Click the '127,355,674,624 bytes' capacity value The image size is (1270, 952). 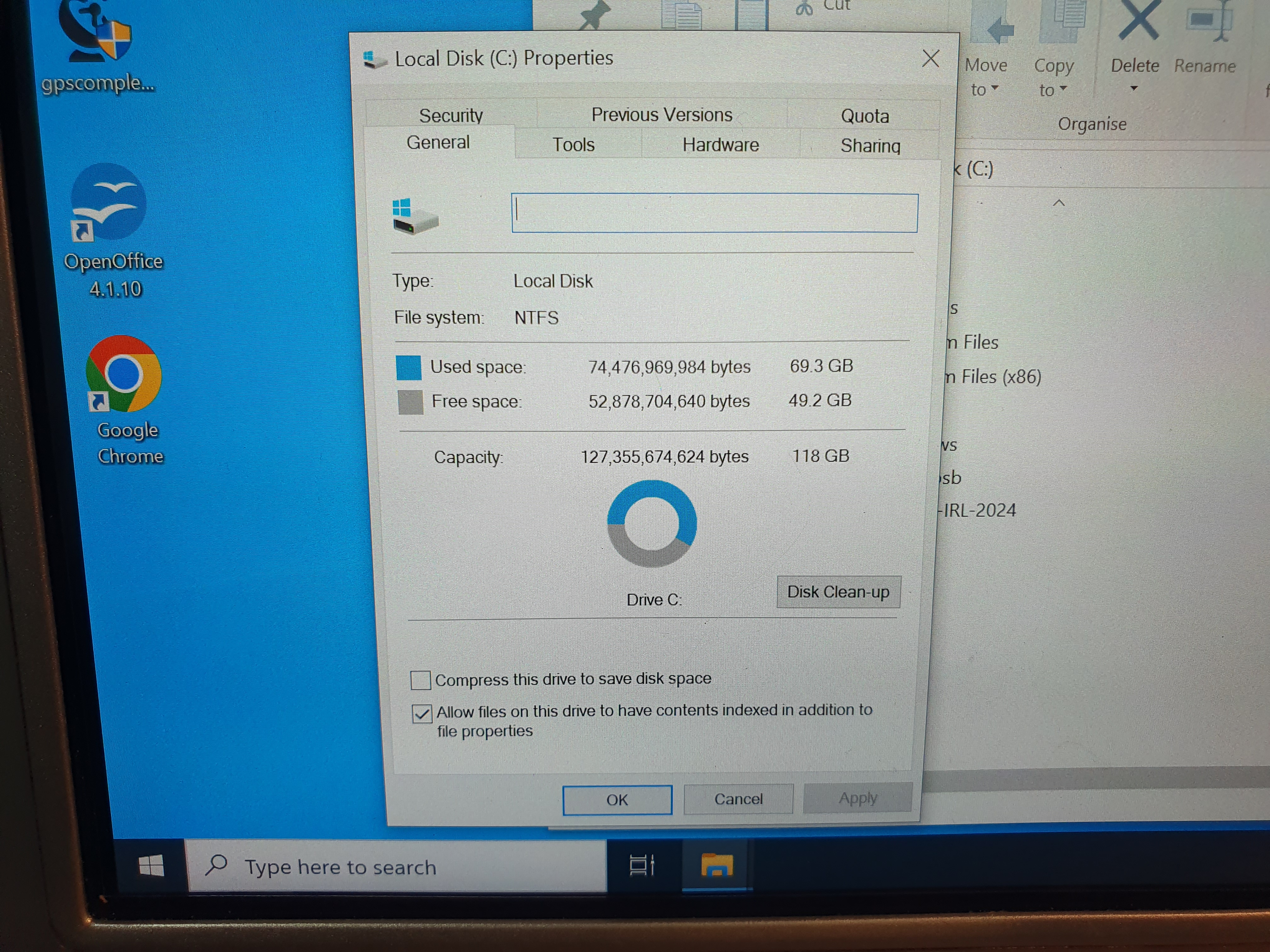pyautogui.click(x=664, y=457)
